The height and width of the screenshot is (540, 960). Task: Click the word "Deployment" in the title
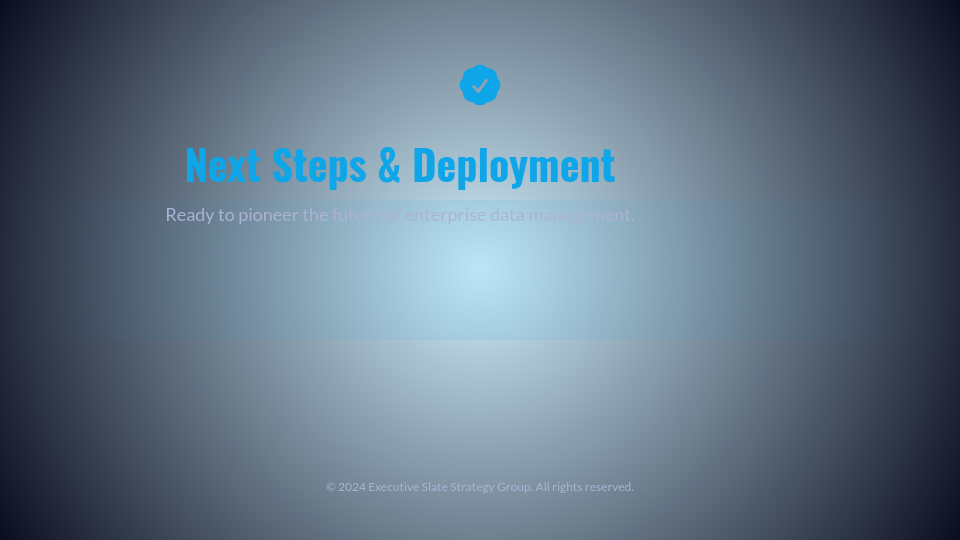[513, 165]
